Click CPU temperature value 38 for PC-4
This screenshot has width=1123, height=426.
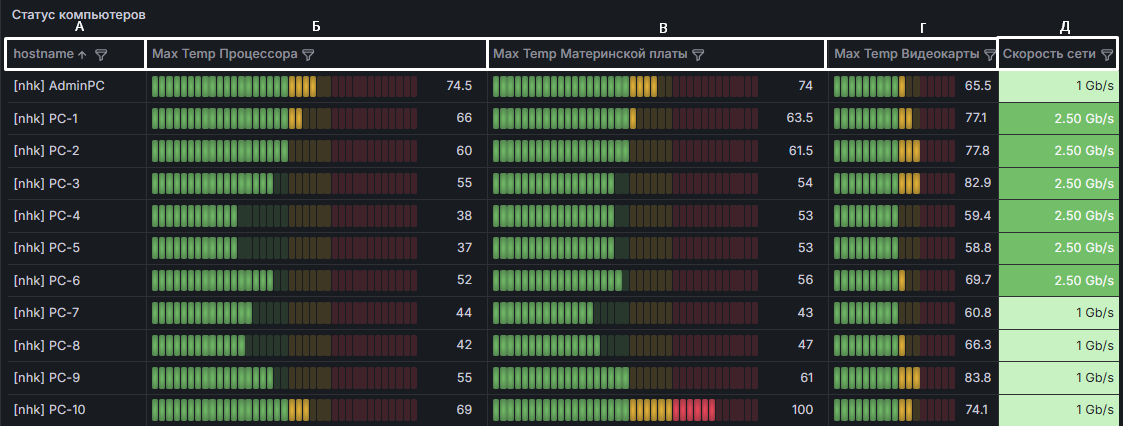point(464,216)
